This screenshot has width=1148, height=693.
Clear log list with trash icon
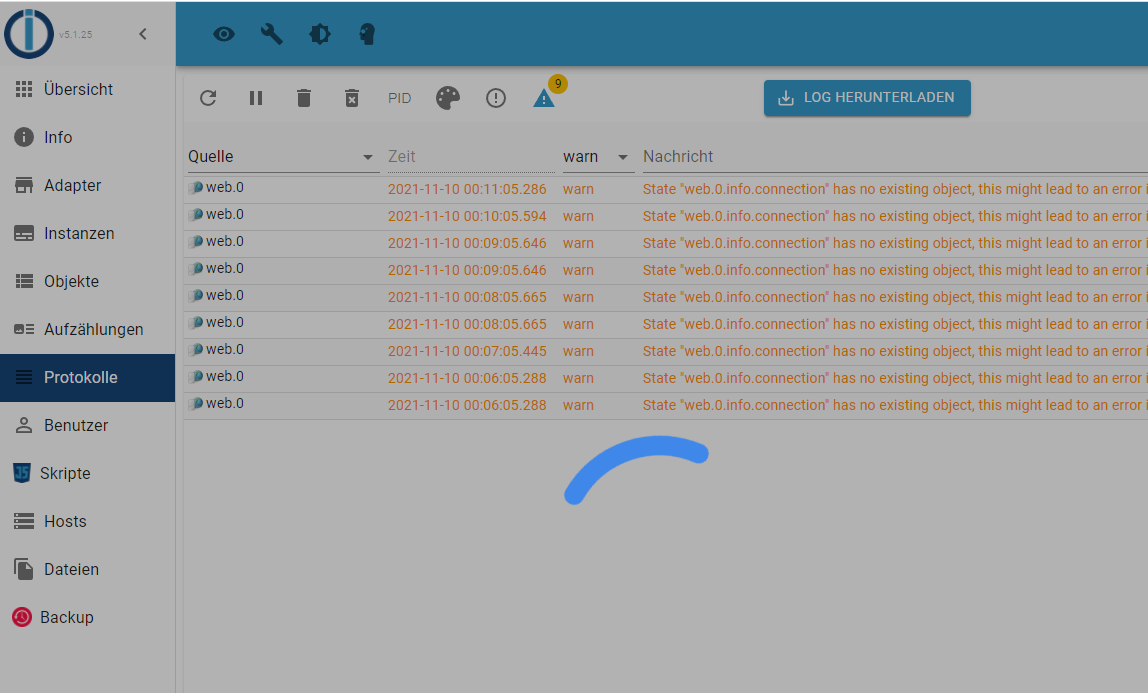point(304,98)
